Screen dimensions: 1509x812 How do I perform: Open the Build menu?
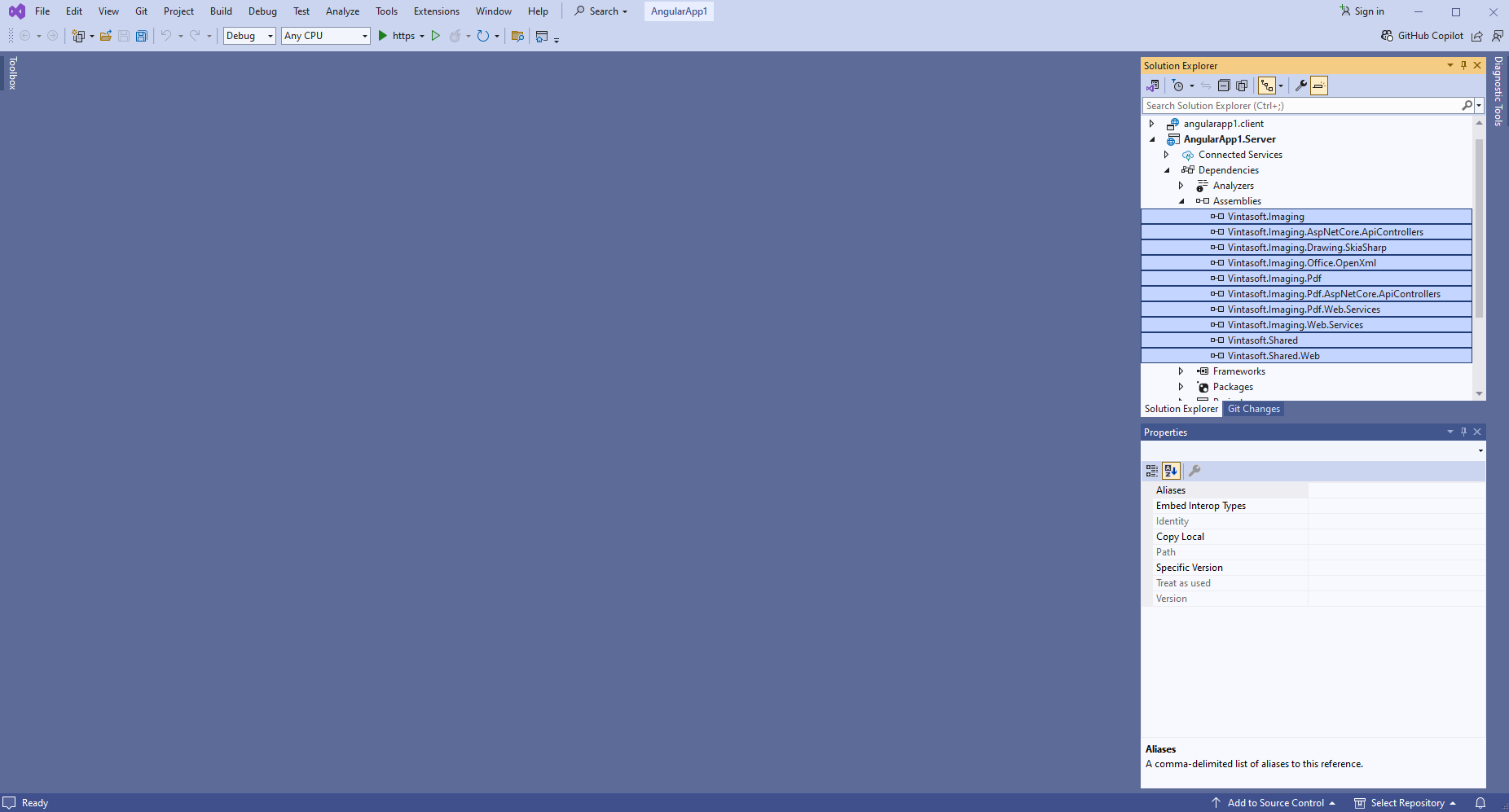(221, 11)
